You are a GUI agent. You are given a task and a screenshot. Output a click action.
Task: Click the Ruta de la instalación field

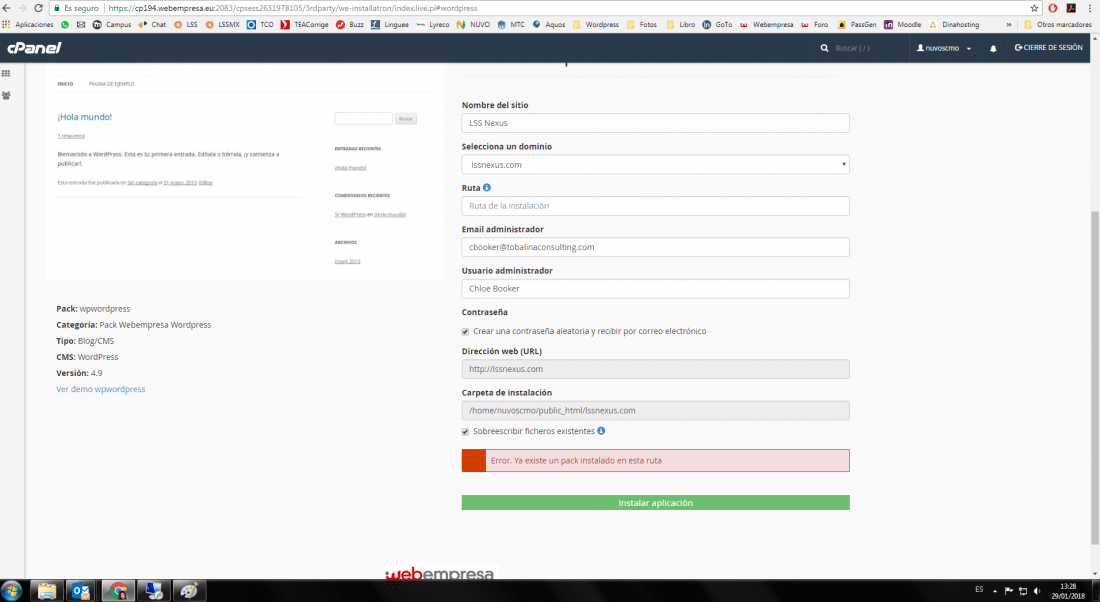click(655, 206)
